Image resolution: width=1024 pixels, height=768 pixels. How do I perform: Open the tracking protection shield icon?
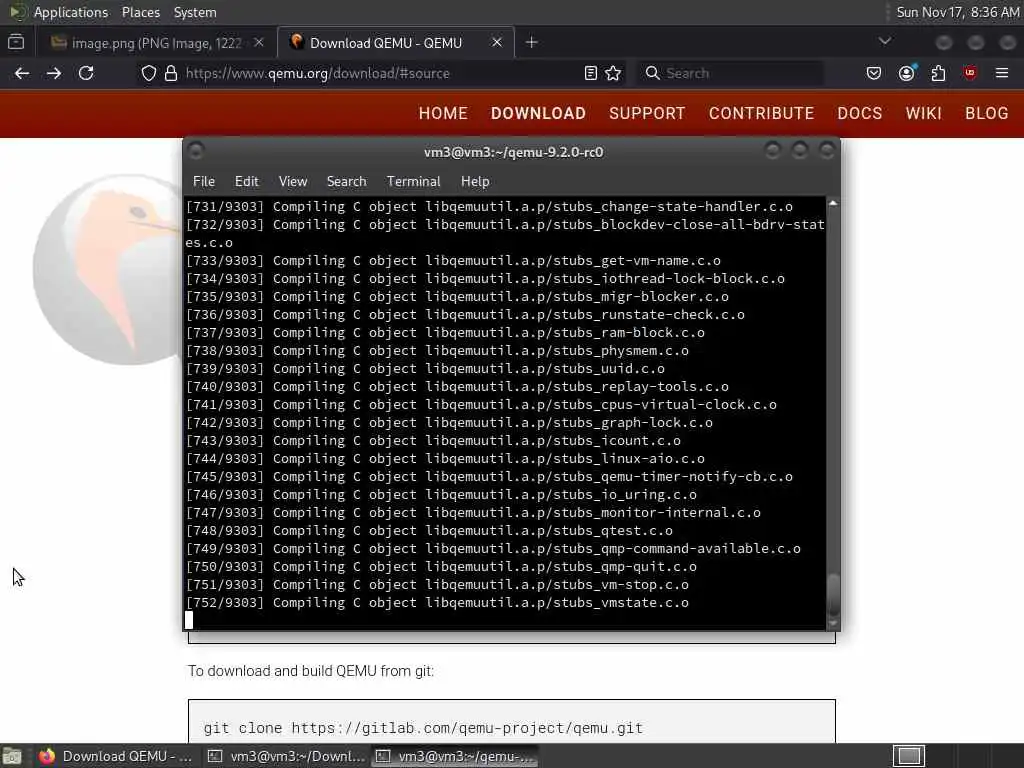[x=149, y=73]
